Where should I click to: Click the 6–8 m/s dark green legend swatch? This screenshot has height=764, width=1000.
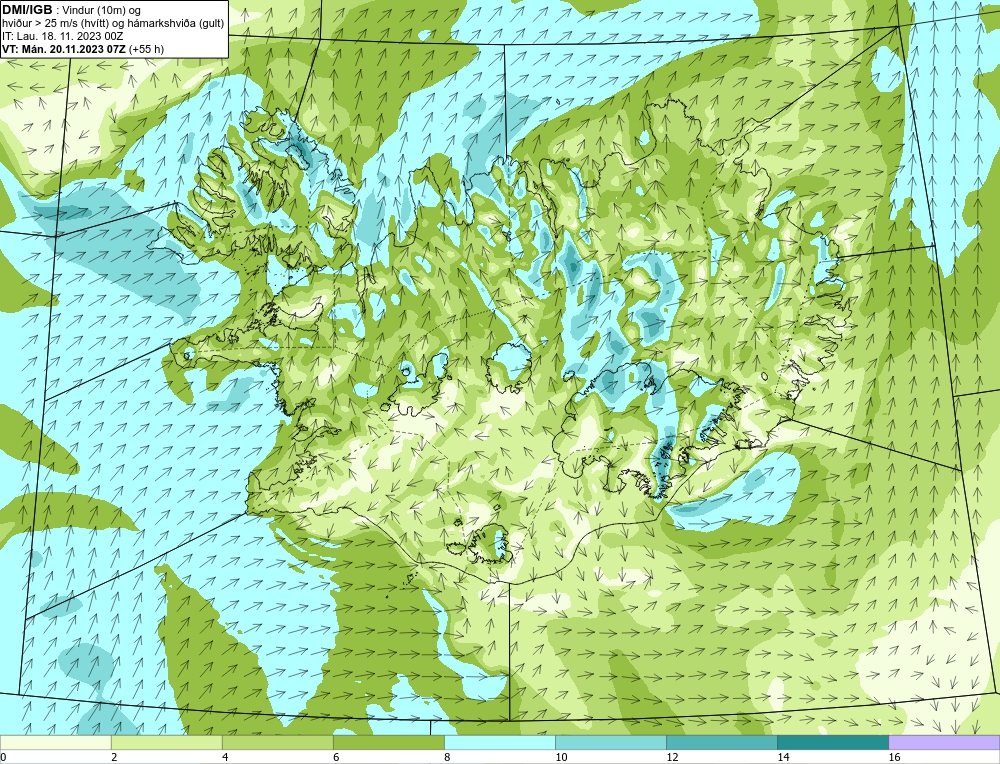click(388, 742)
